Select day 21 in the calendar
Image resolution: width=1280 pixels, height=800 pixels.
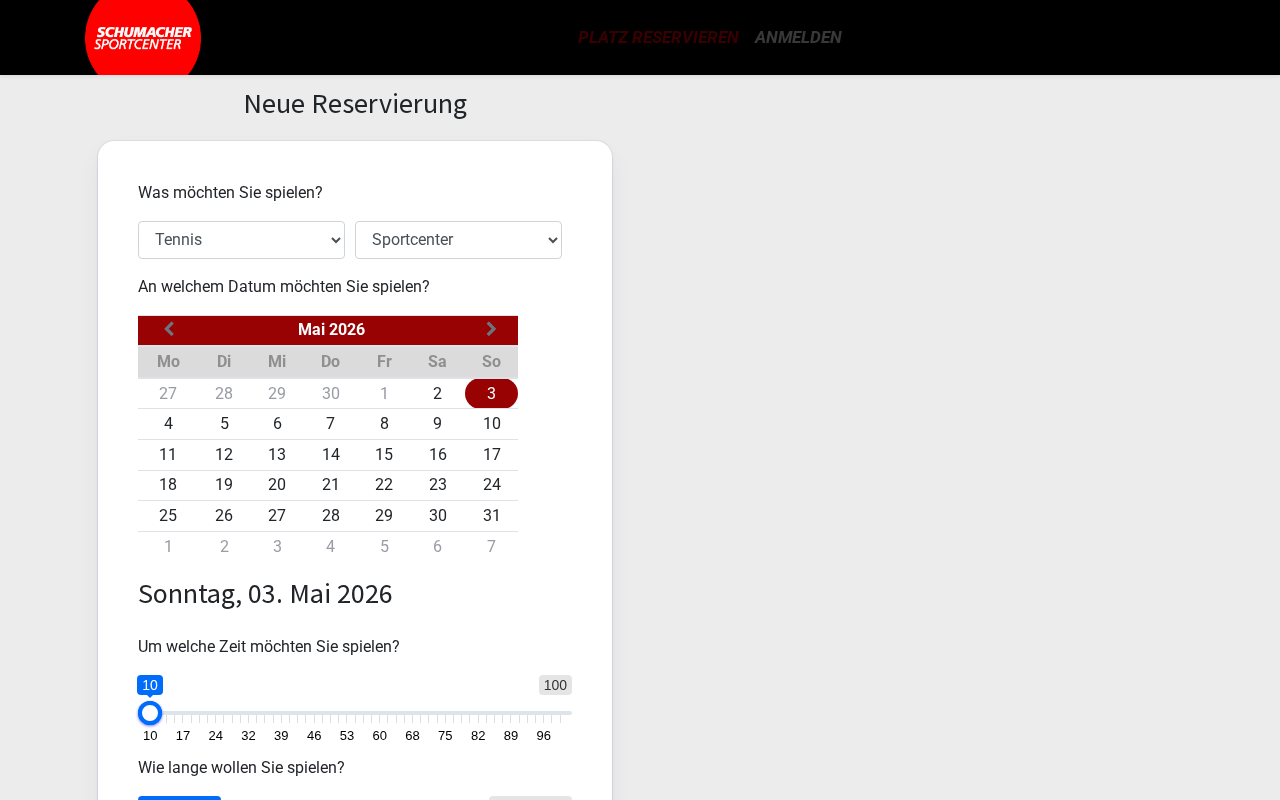[331, 485]
